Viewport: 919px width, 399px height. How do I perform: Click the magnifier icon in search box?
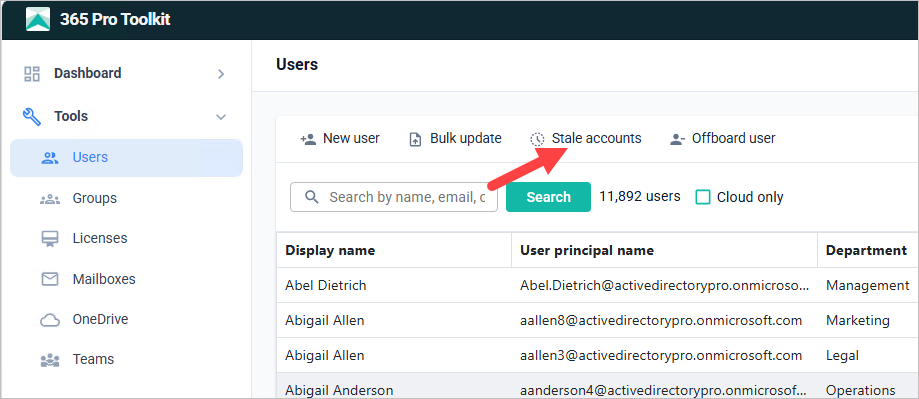click(312, 197)
